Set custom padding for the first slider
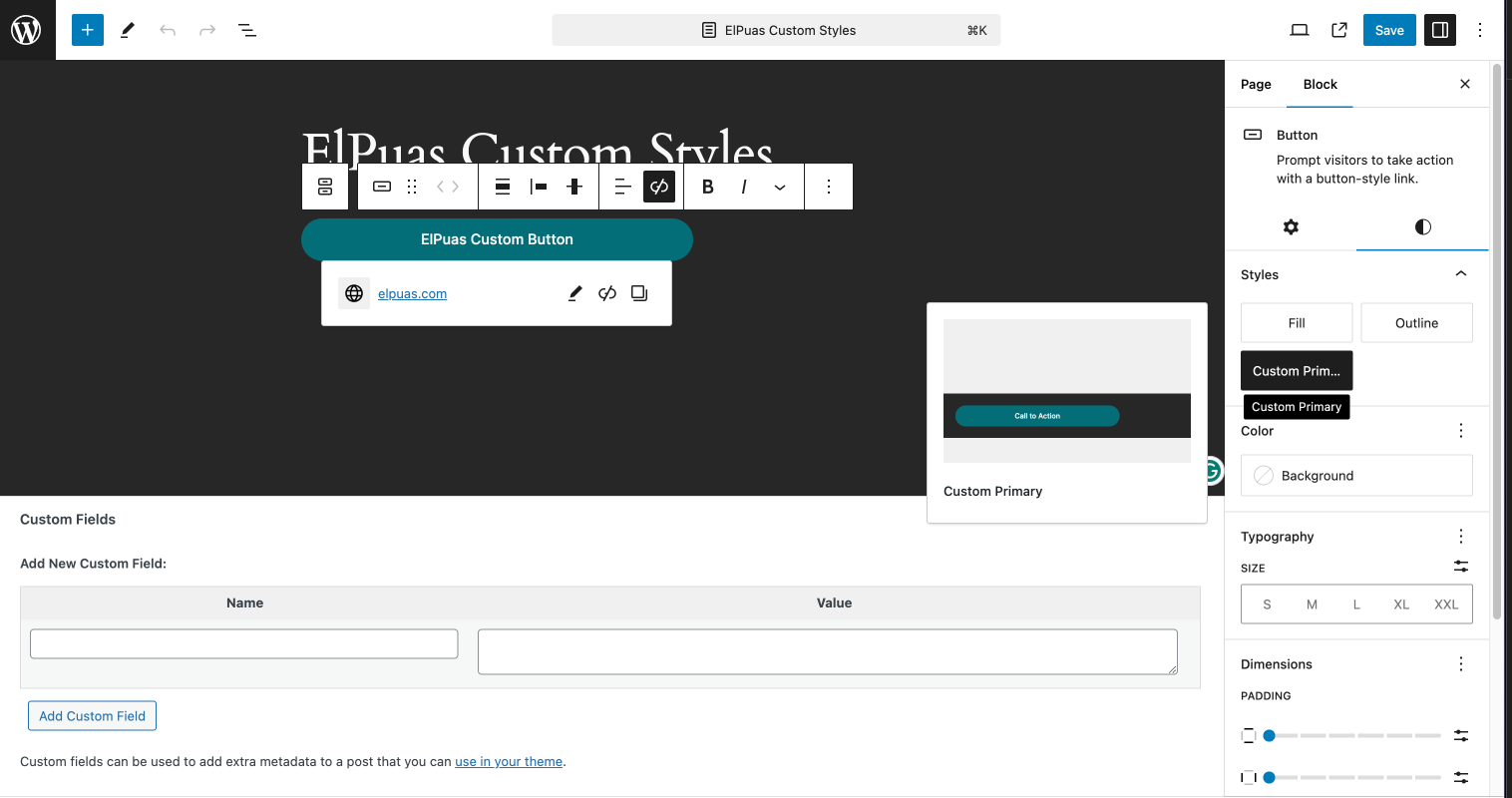Viewport: 1512px width, 798px height. 1461,735
